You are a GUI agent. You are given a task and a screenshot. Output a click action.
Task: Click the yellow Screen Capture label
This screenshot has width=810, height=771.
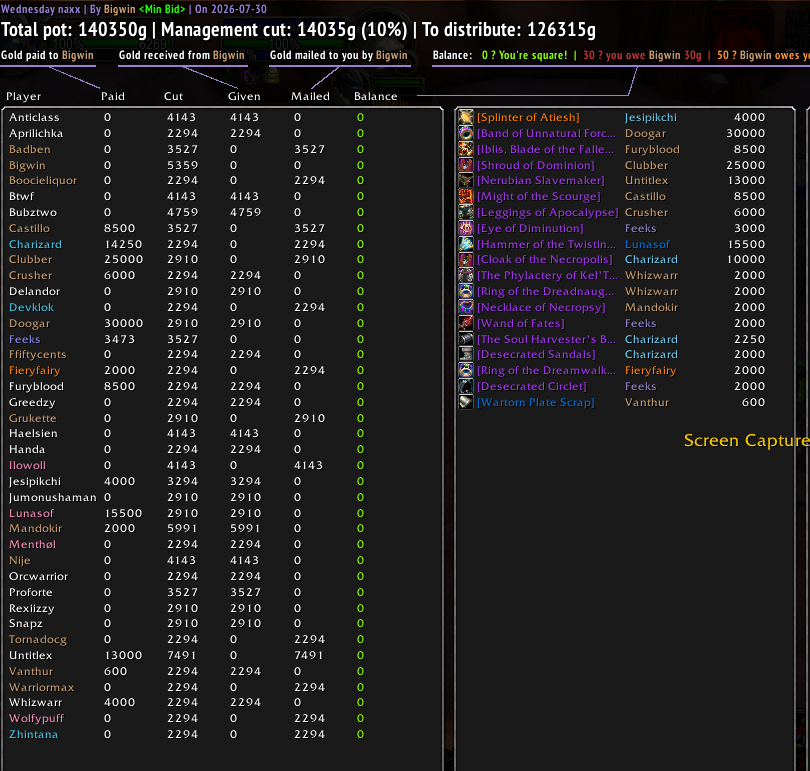[746, 440]
